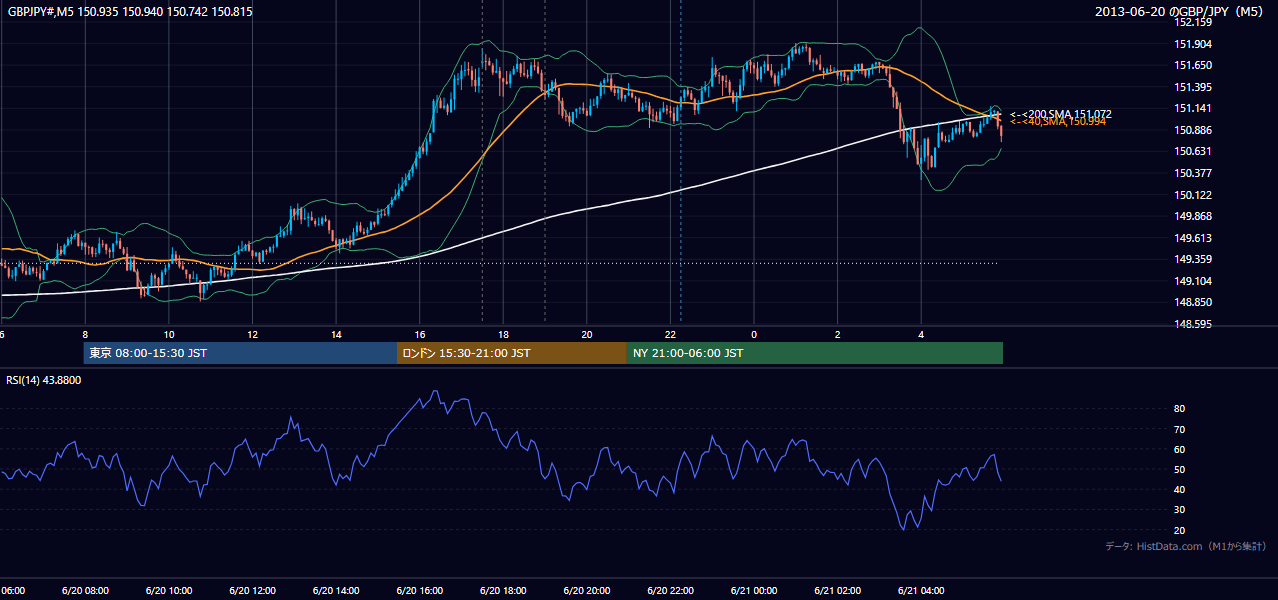Click the 6/20 08:00 time axis label
Image resolution: width=1278 pixels, height=600 pixels.
(x=85, y=591)
